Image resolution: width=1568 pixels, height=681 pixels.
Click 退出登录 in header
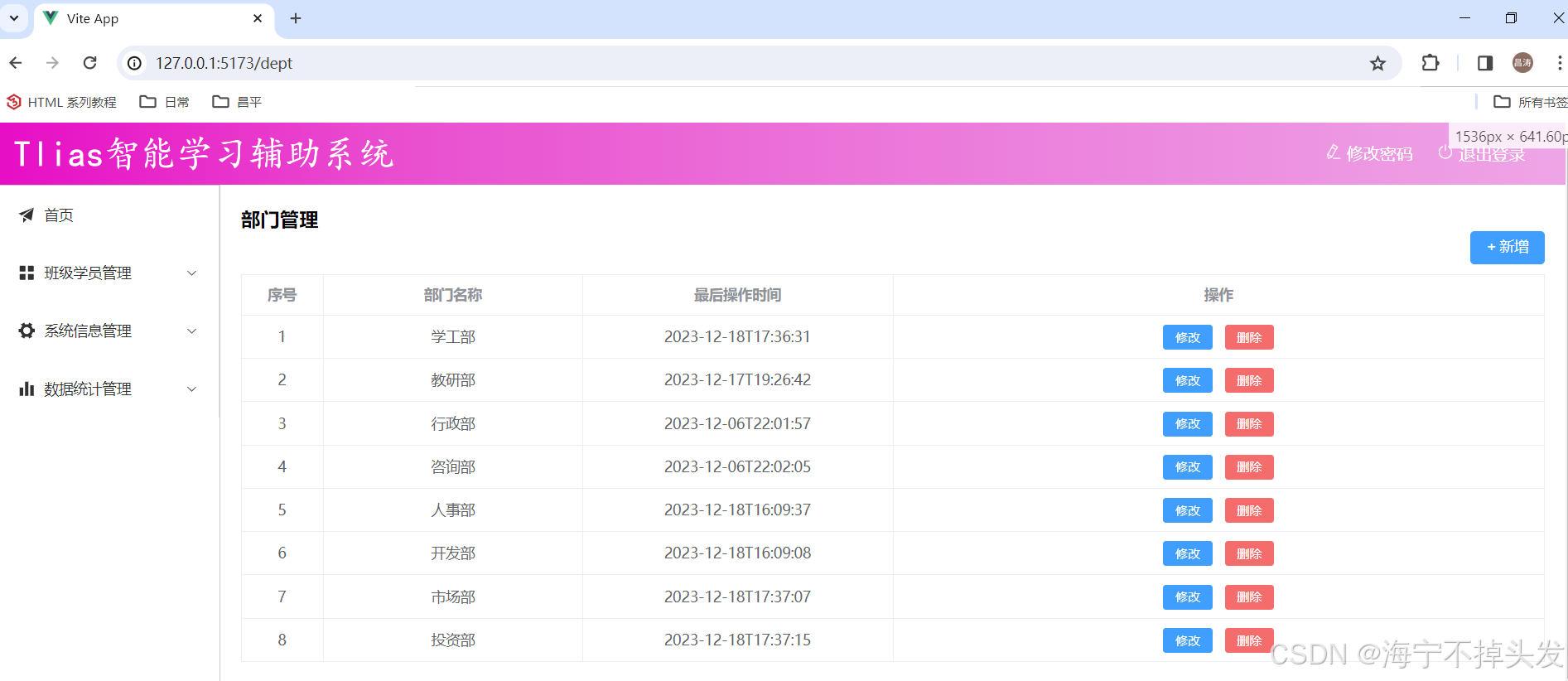[1483, 154]
